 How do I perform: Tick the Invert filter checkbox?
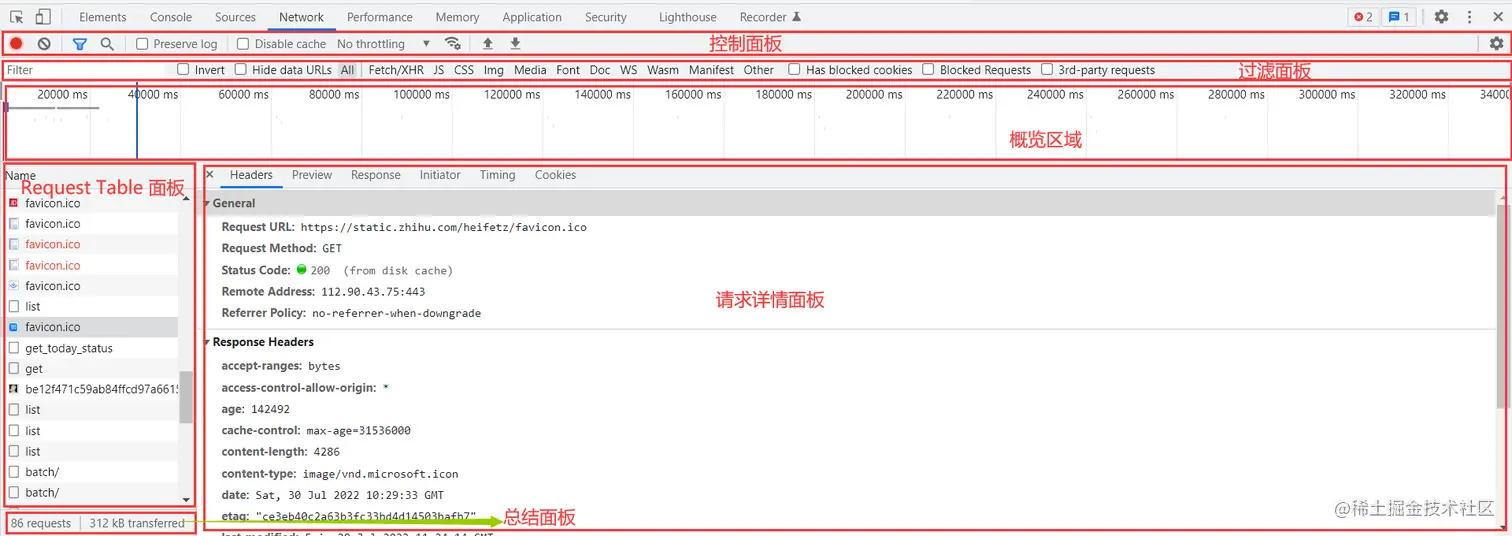[183, 70]
